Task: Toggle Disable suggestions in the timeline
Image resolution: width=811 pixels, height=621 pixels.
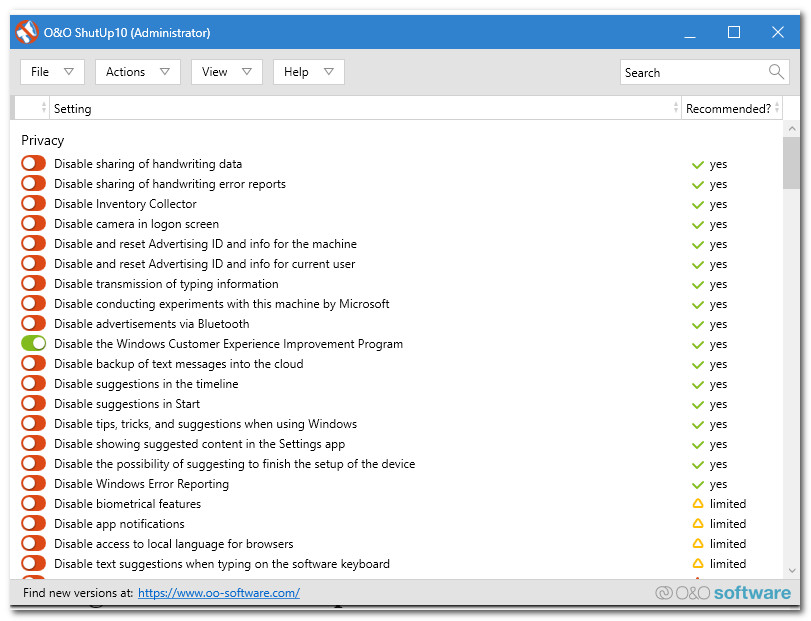Action: click(34, 383)
